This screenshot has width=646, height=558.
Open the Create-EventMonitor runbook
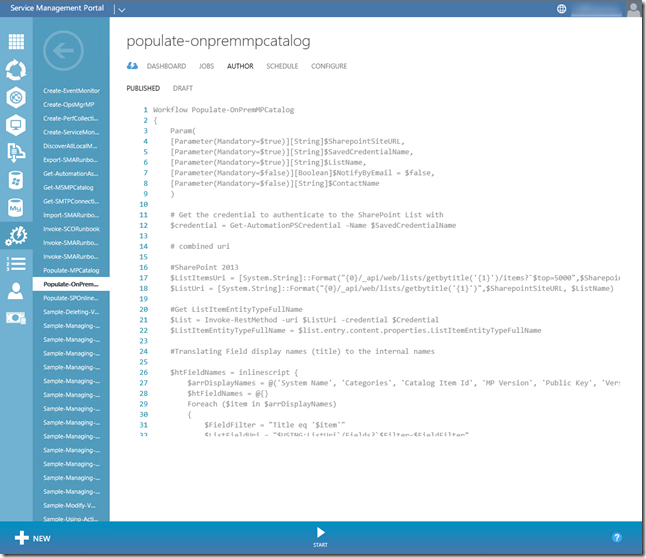pyautogui.click(x=71, y=91)
